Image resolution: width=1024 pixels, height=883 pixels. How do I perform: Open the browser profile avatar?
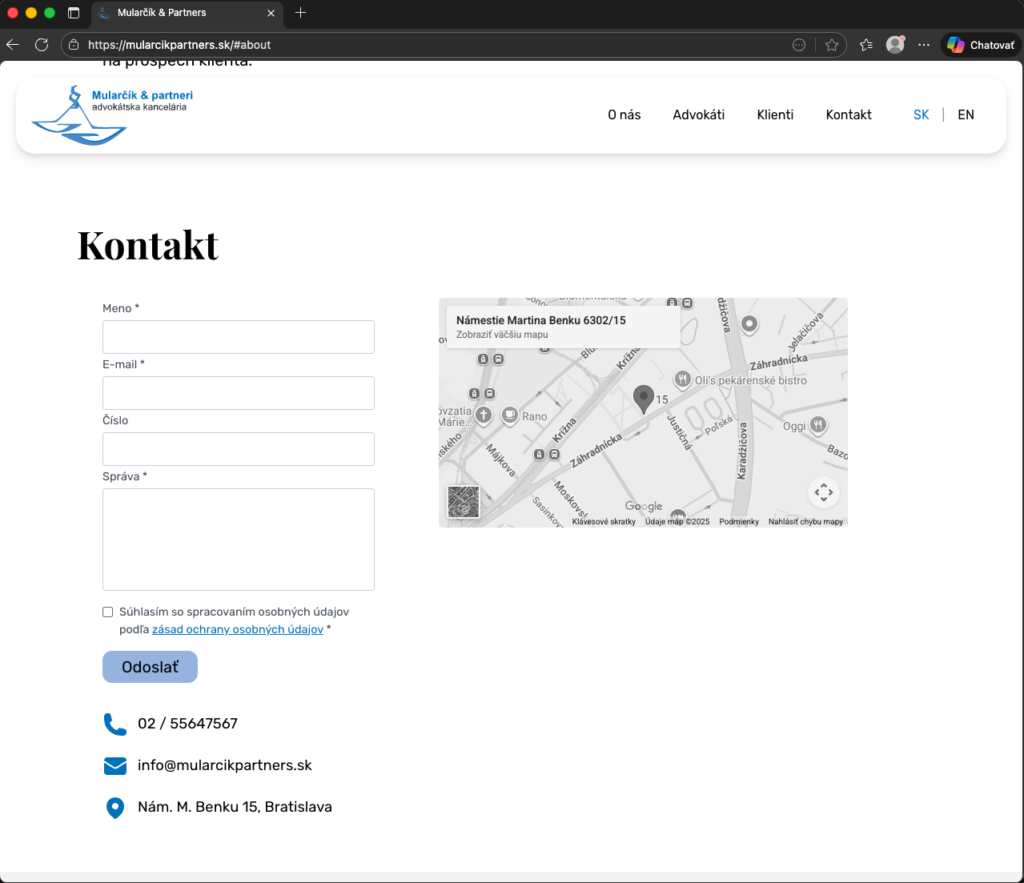895,44
